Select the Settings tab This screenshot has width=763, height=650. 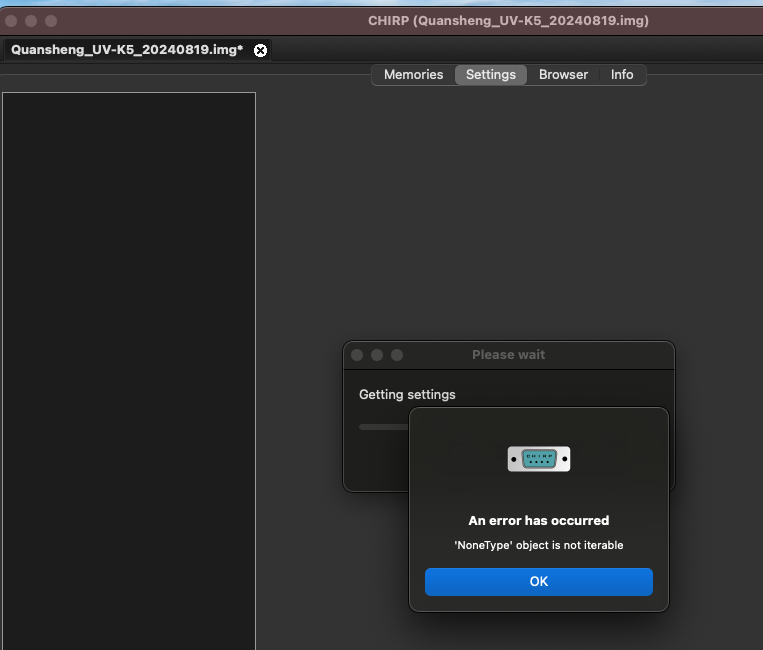click(490, 74)
